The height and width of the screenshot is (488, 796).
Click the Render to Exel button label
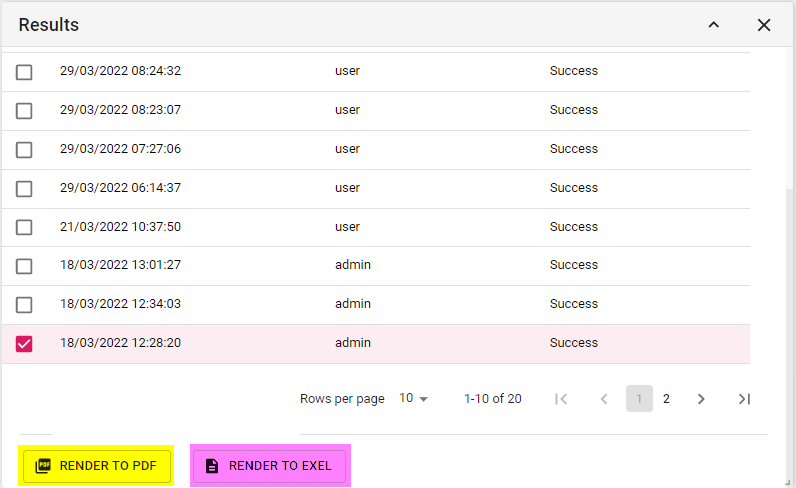tap(280, 466)
